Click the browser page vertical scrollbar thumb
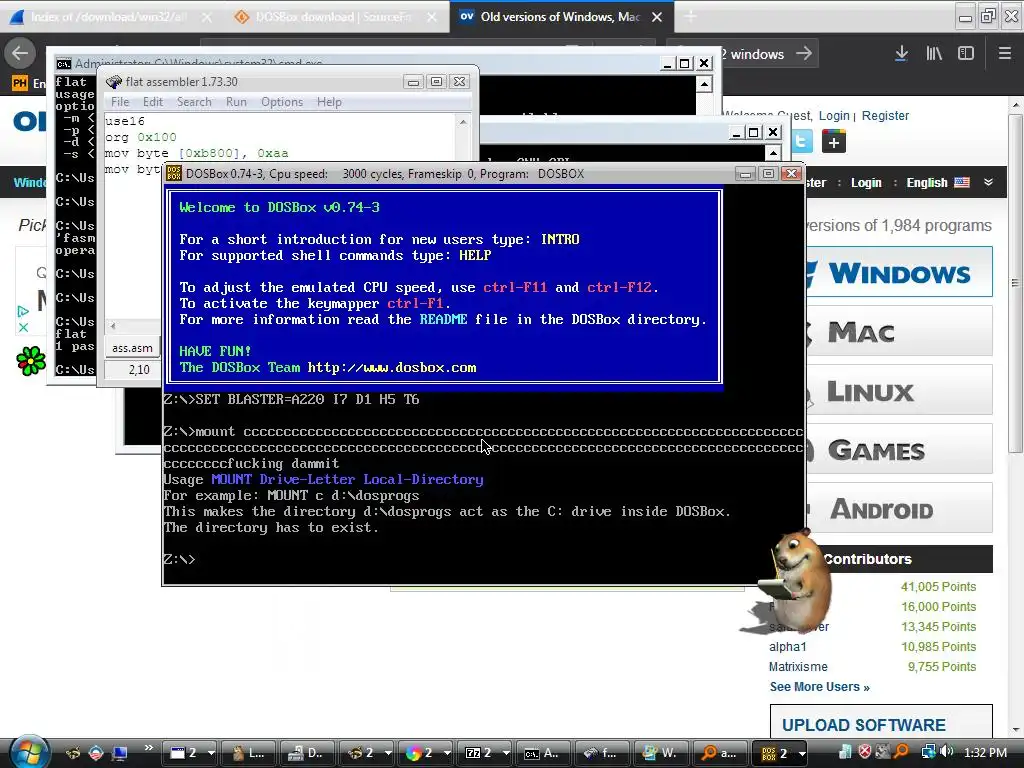This screenshot has height=768, width=1024. 1015,283
